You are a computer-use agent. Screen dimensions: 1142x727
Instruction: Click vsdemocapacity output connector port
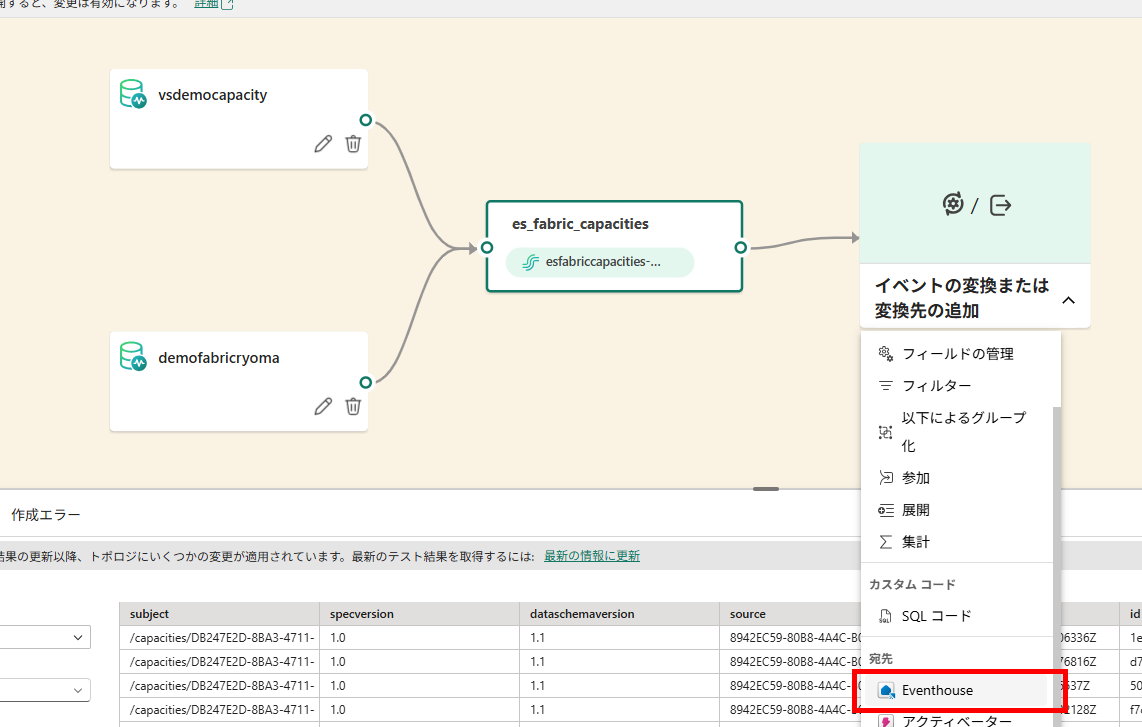click(x=366, y=120)
